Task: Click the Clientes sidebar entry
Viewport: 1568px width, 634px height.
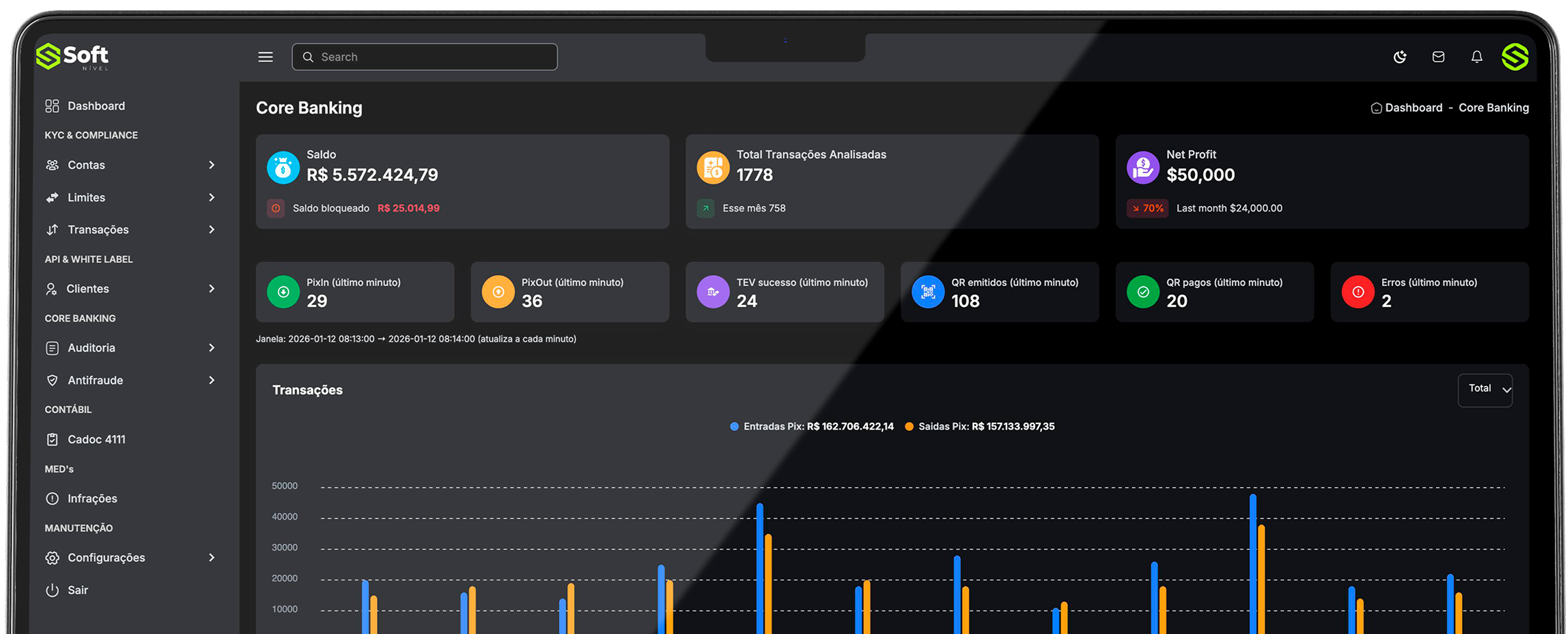Action: pos(89,288)
